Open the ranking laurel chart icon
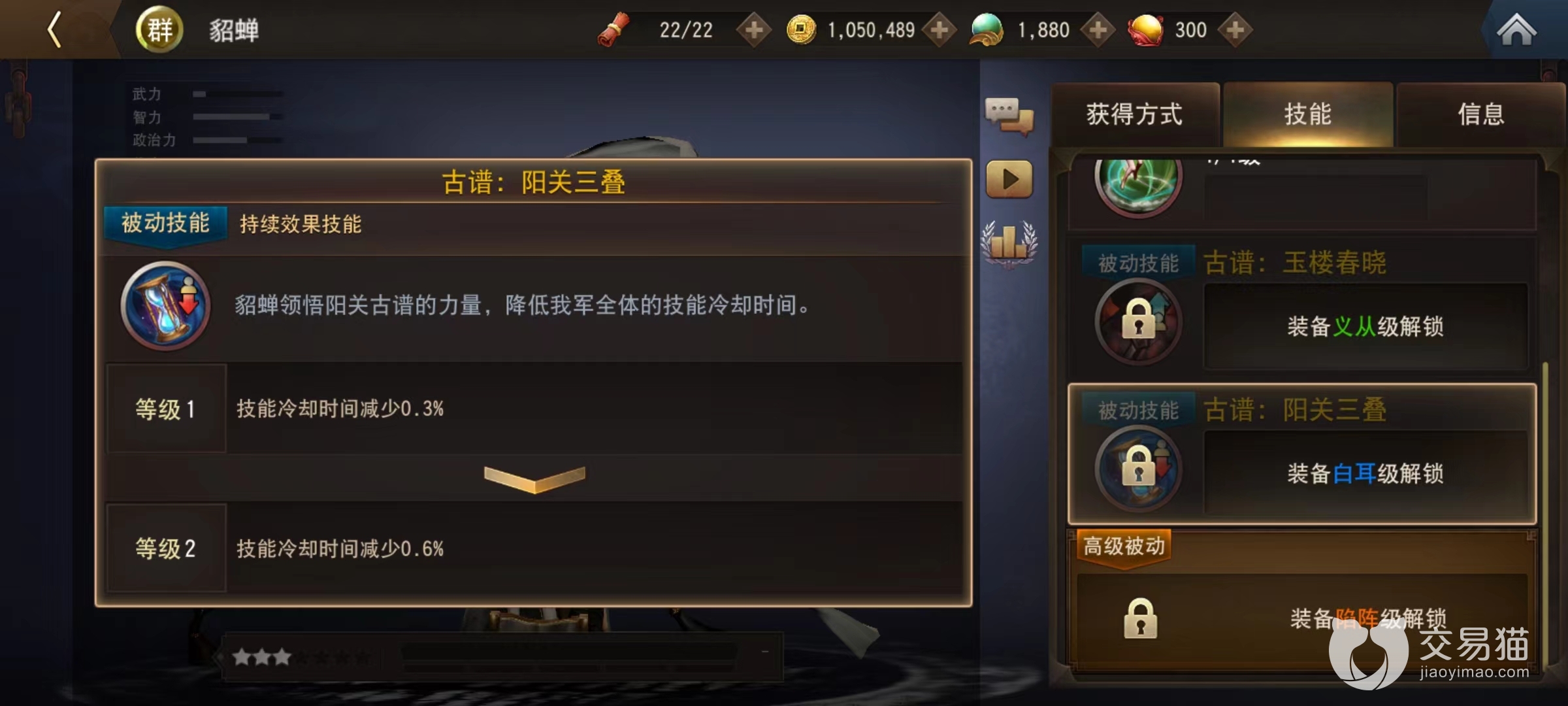 tap(1009, 243)
